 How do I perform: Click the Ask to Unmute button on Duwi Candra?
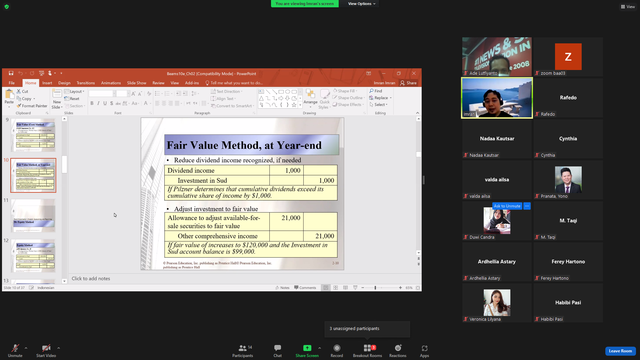(507, 206)
